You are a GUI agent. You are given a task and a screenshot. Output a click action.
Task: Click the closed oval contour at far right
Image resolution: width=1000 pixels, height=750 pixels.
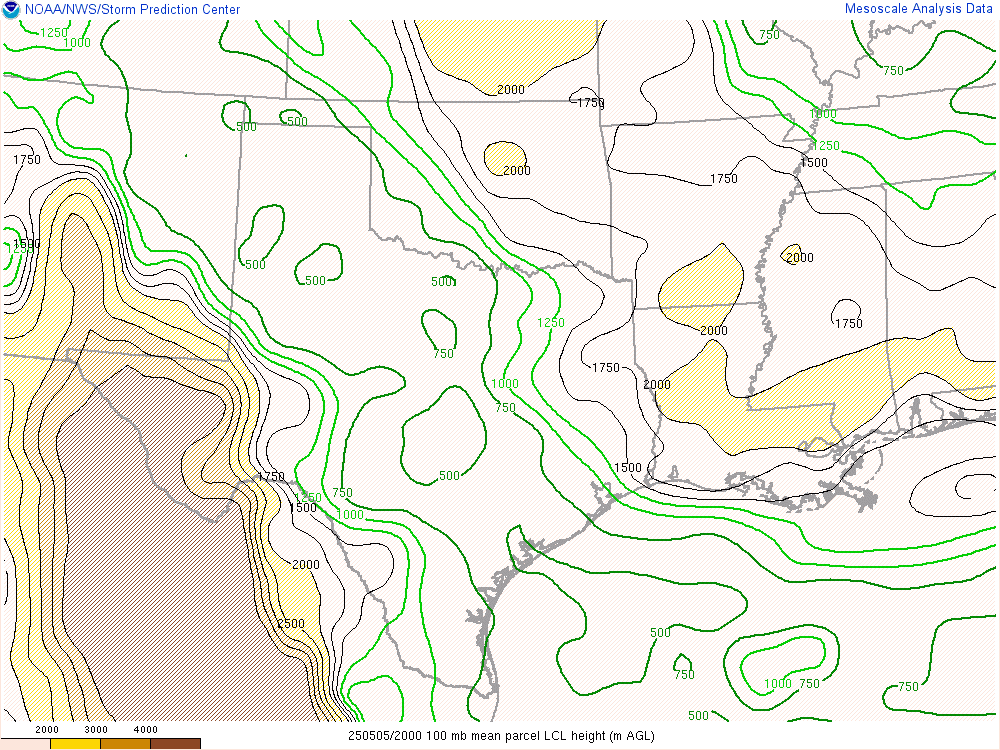point(975,487)
